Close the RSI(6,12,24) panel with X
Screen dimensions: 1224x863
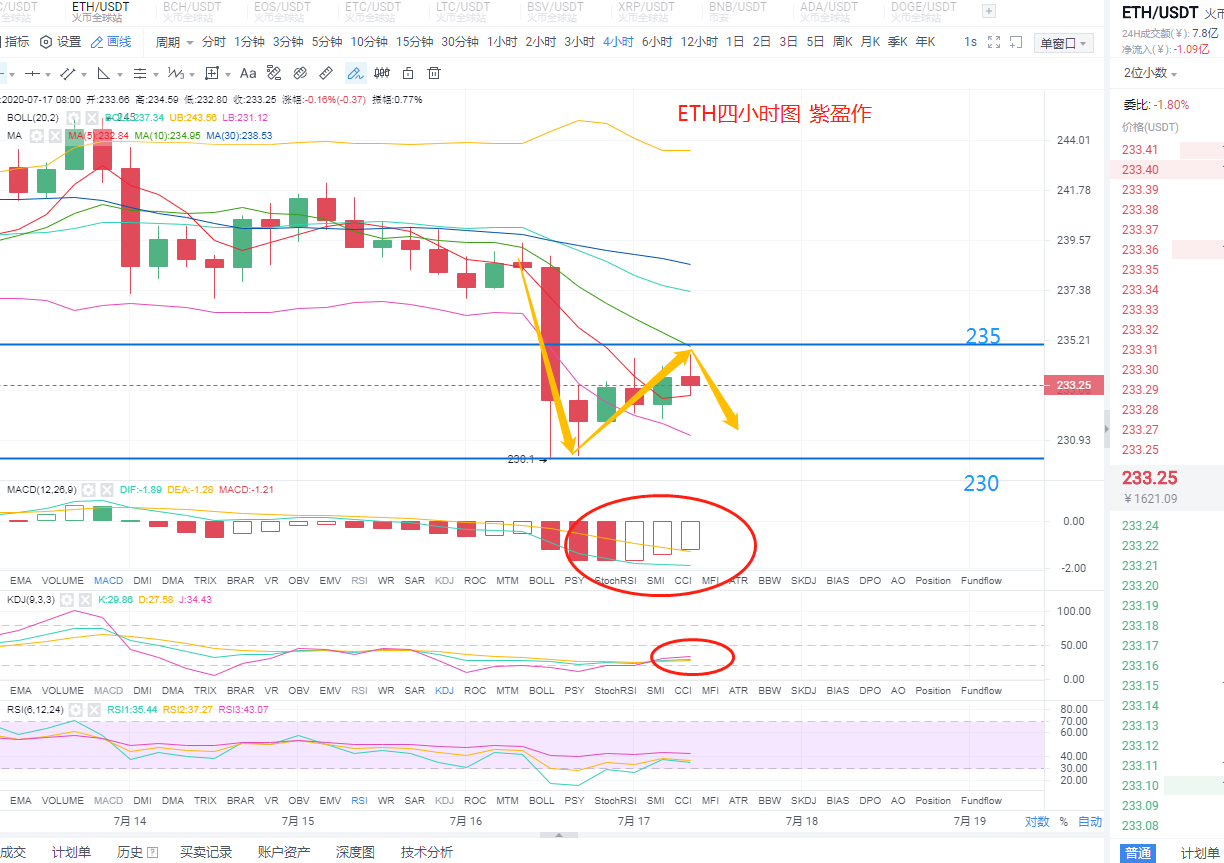[x=94, y=710]
